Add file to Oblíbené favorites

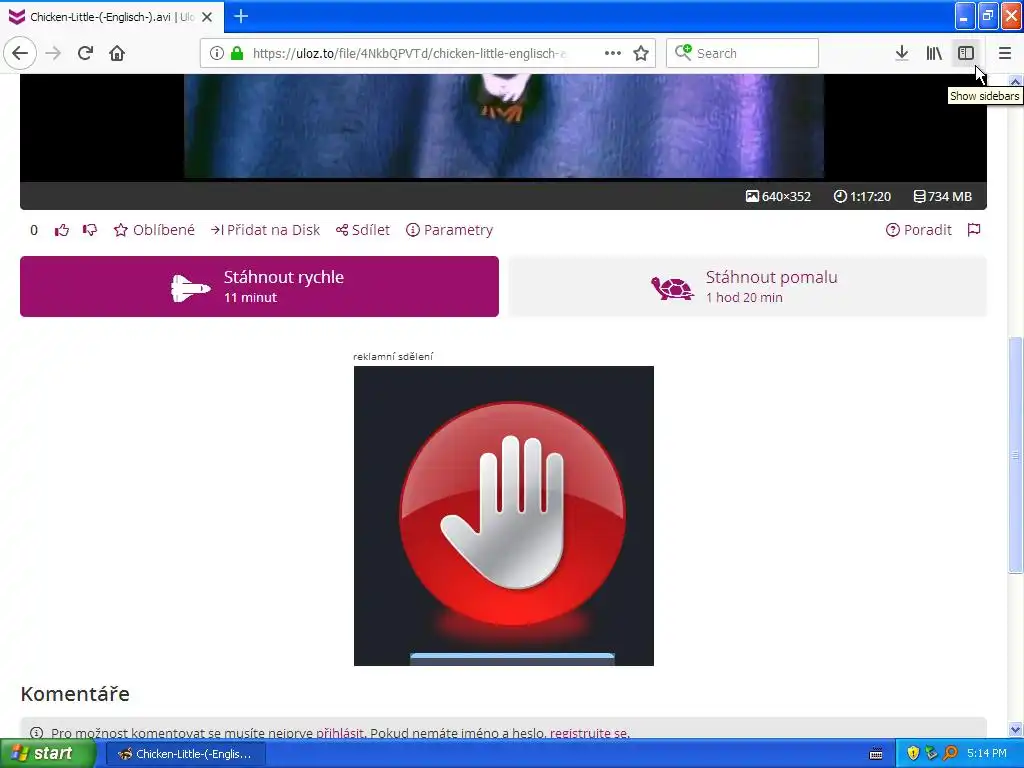coord(154,230)
